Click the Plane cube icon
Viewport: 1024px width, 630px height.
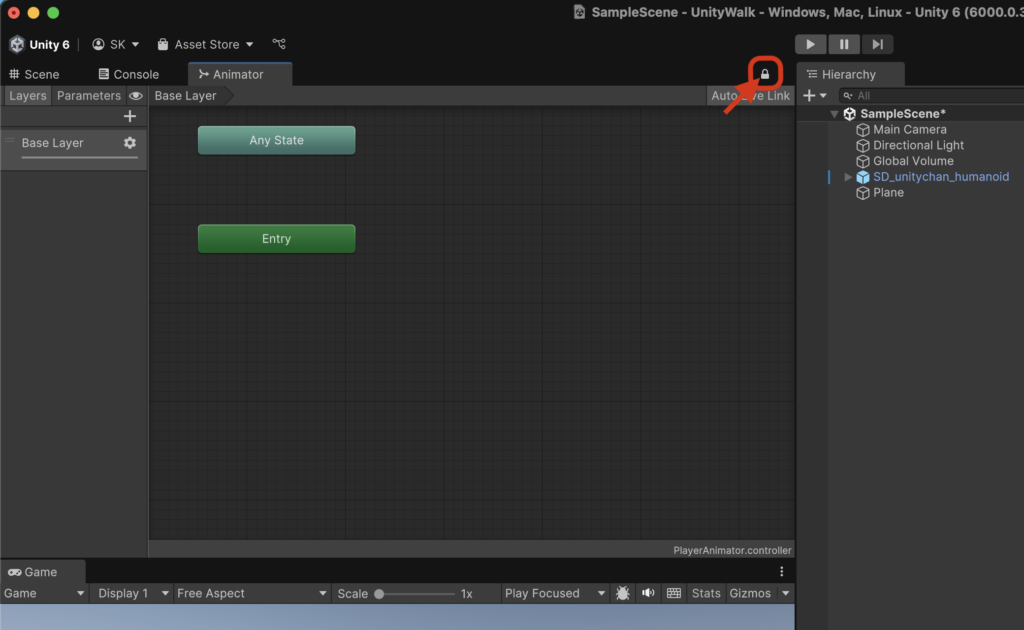click(x=863, y=193)
